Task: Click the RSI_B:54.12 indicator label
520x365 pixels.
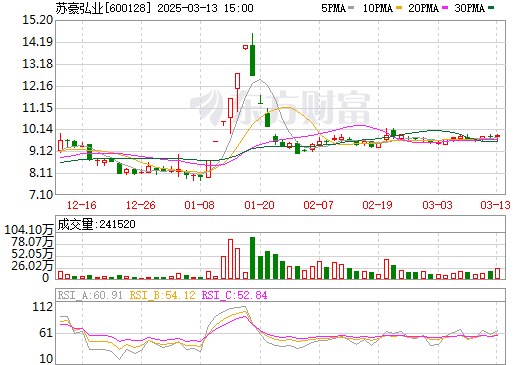Action: [x=162, y=295]
